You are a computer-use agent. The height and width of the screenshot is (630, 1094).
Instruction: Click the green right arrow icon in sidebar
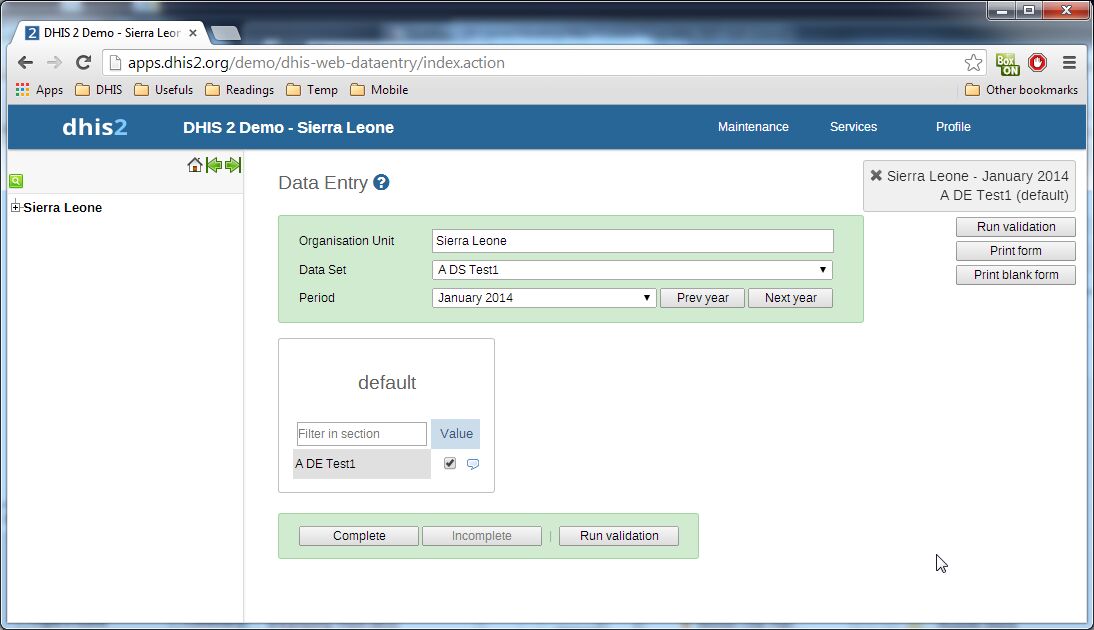point(233,165)
